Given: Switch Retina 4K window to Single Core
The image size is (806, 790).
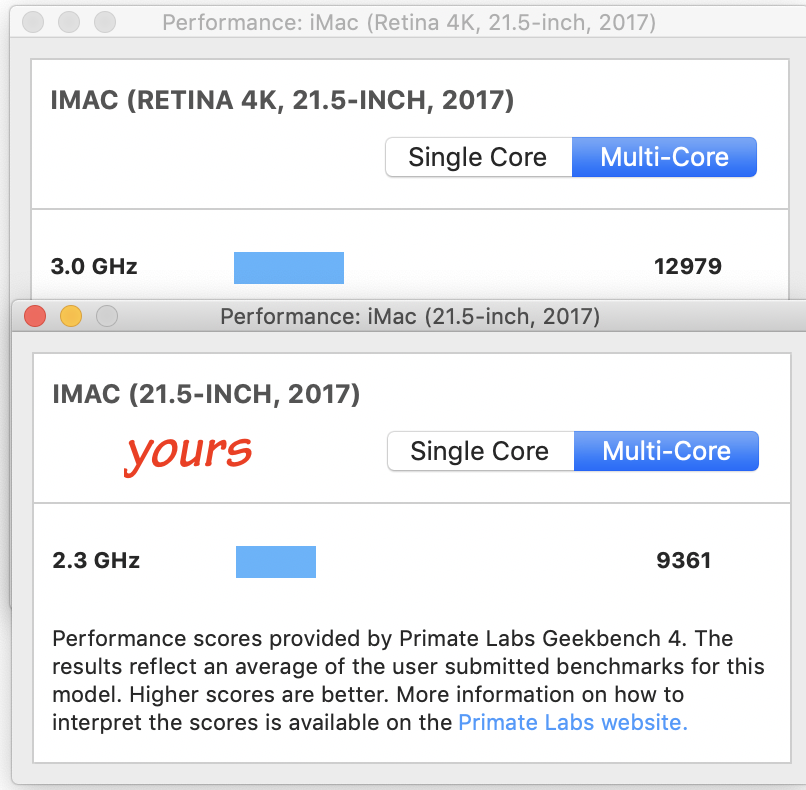Looking at the screenshot, I should [478, 157].
